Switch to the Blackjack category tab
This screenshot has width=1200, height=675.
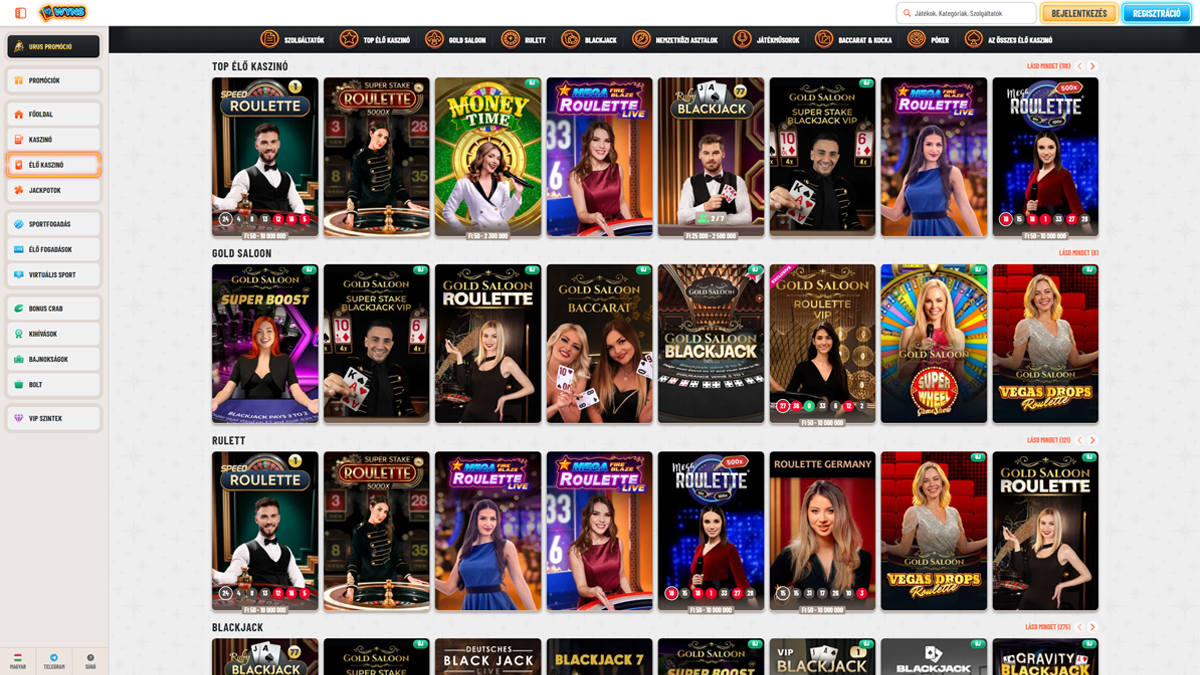pyautogui.click(x=589, y=40)
